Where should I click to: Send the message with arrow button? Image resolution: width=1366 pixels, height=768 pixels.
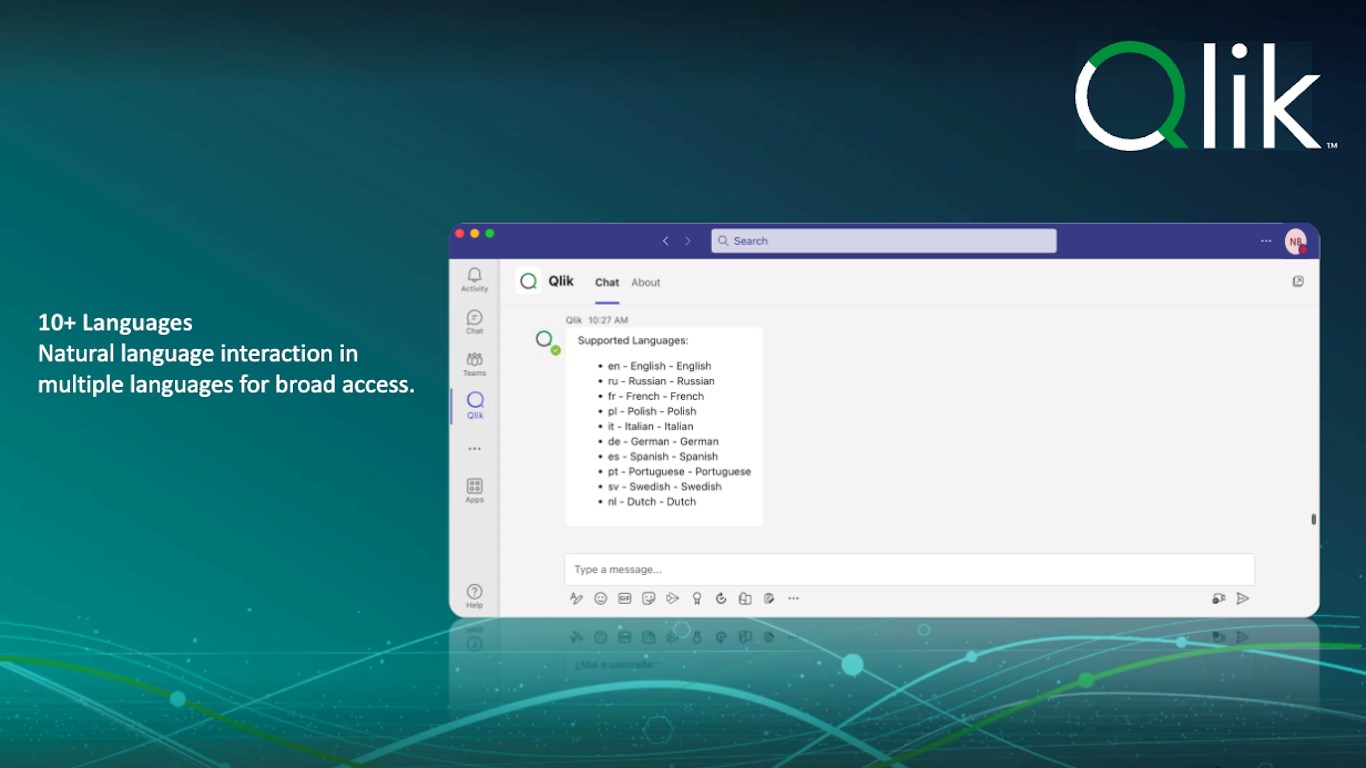pos(1243,599)
